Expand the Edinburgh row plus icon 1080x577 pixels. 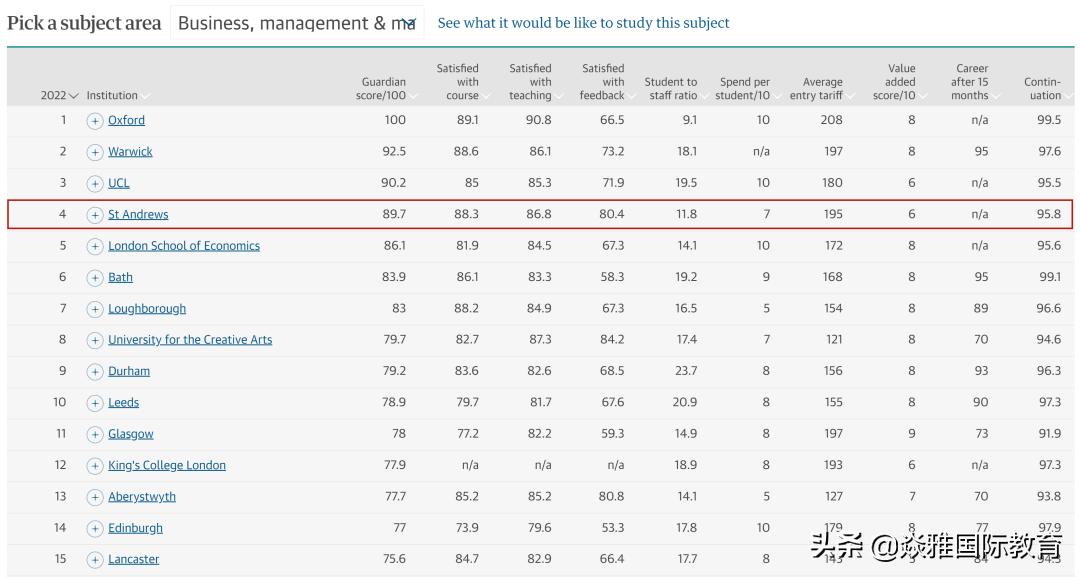(x=95, y=529)
